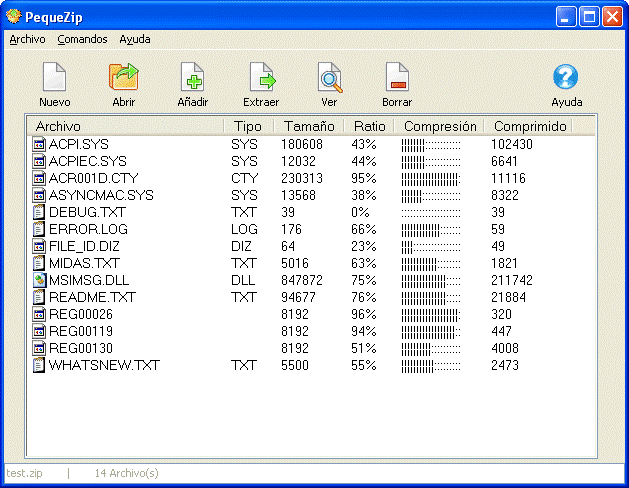
Task: Select the README.TXT file name
Action: 92,297
